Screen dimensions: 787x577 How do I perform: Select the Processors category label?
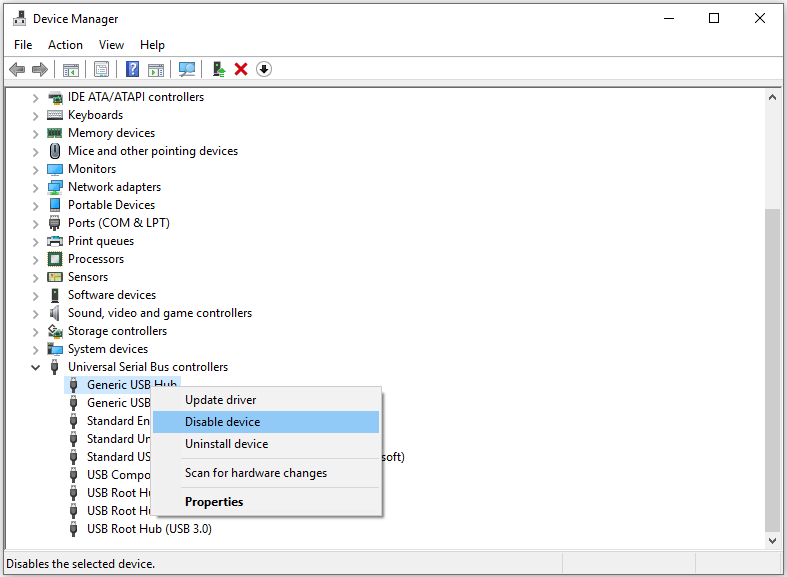click(96, 259)
